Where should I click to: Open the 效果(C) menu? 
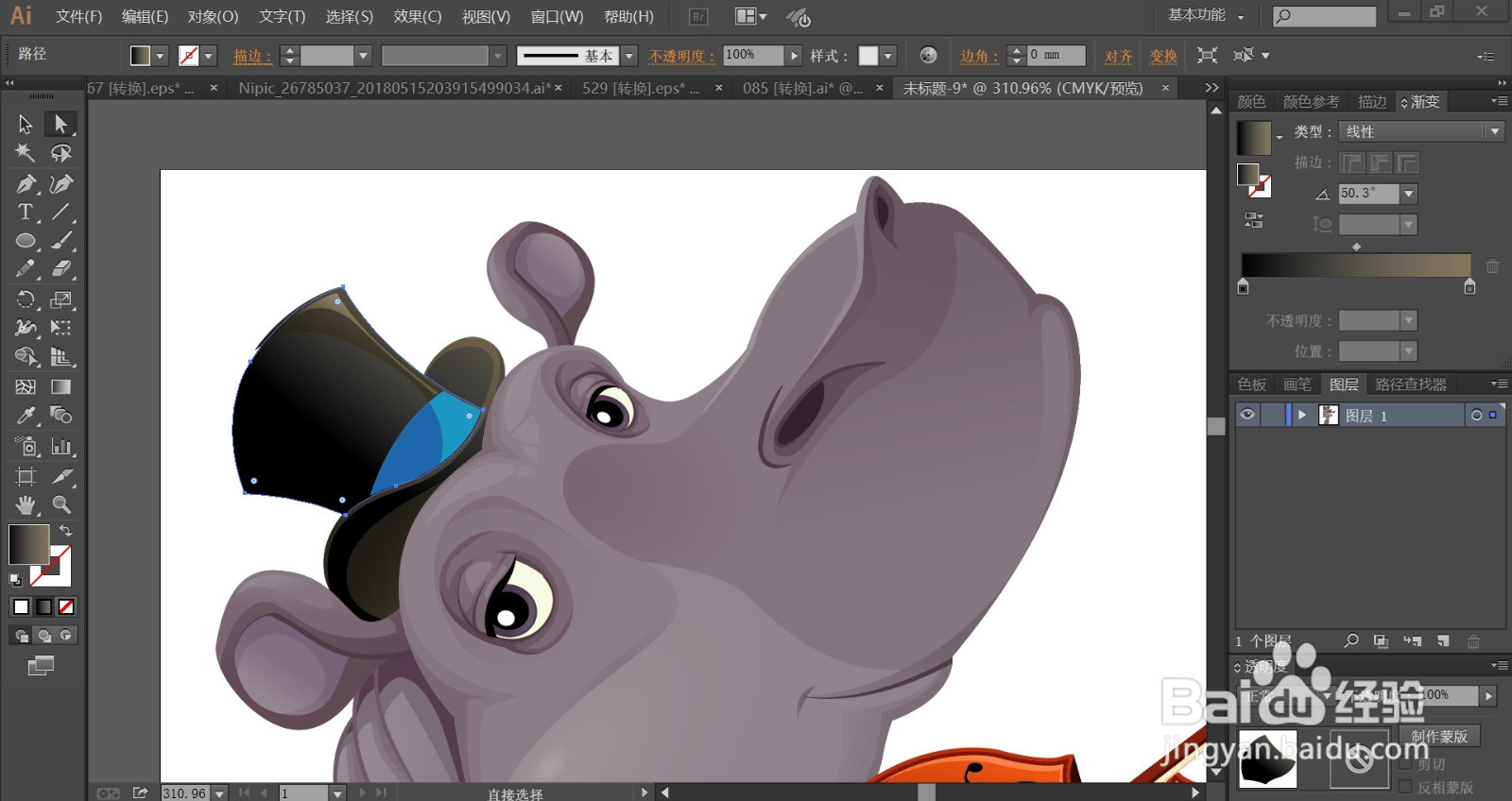418,16
